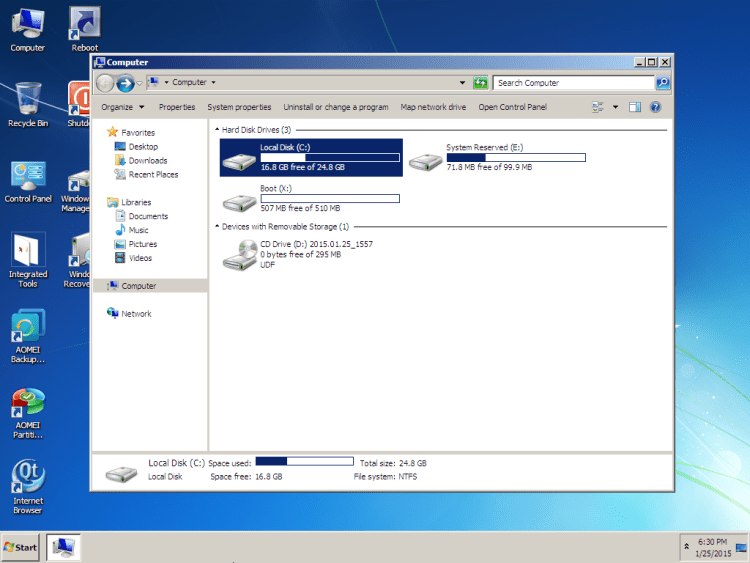Click the Search Computer input field

point(574,83)
